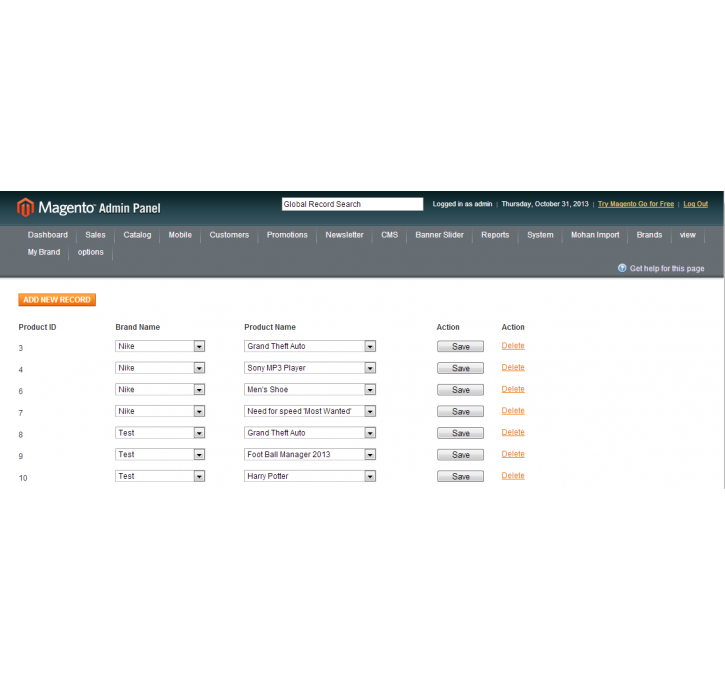Click the date Thursday, October 31, 2013
Screen dimensions: 725x680
545,204
